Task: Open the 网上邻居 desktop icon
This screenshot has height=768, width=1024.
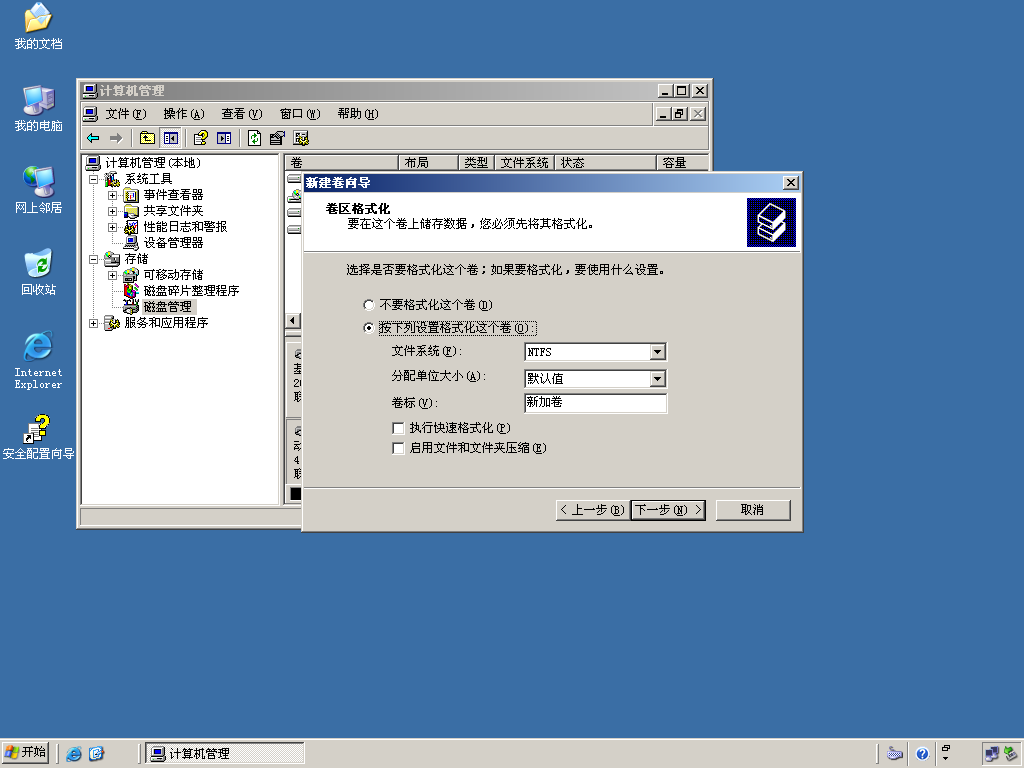Action: pyautogui.click(x=38, y=190)
